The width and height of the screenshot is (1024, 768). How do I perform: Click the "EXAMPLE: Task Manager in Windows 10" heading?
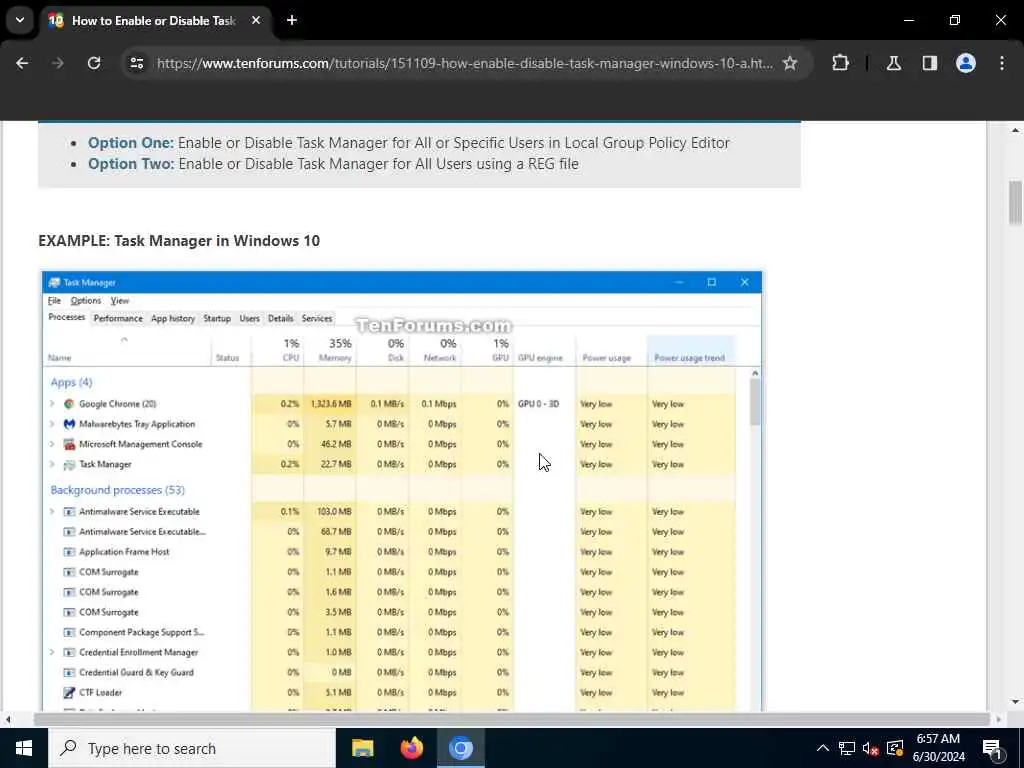pos(179,240)
